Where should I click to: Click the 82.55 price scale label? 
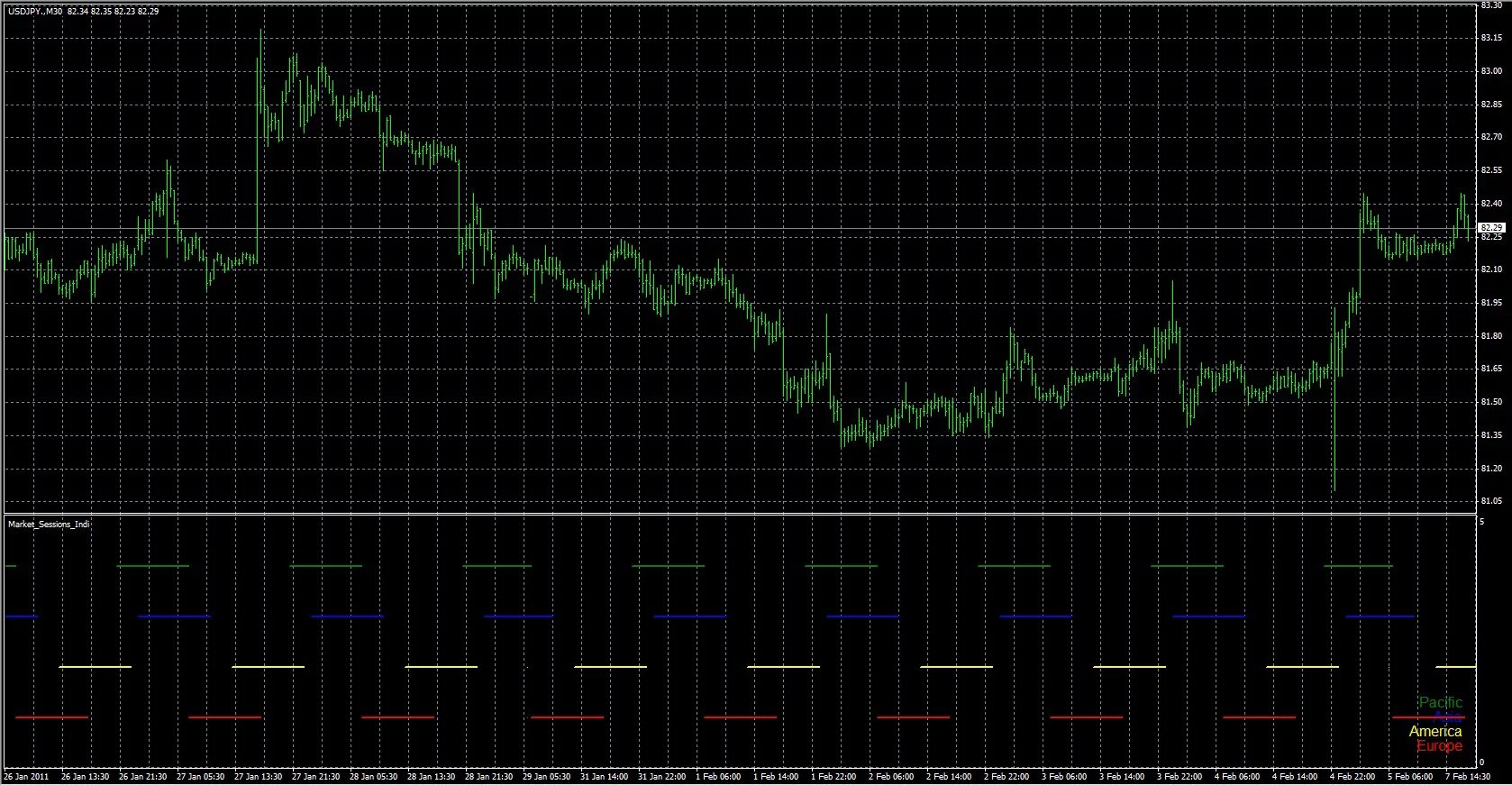(x=1491, y=170)
